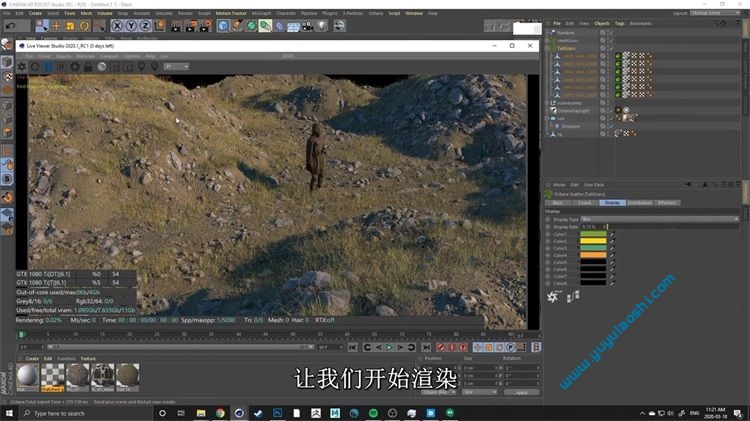Toggle Displacer enable checkmark

[x=611, y=126]
